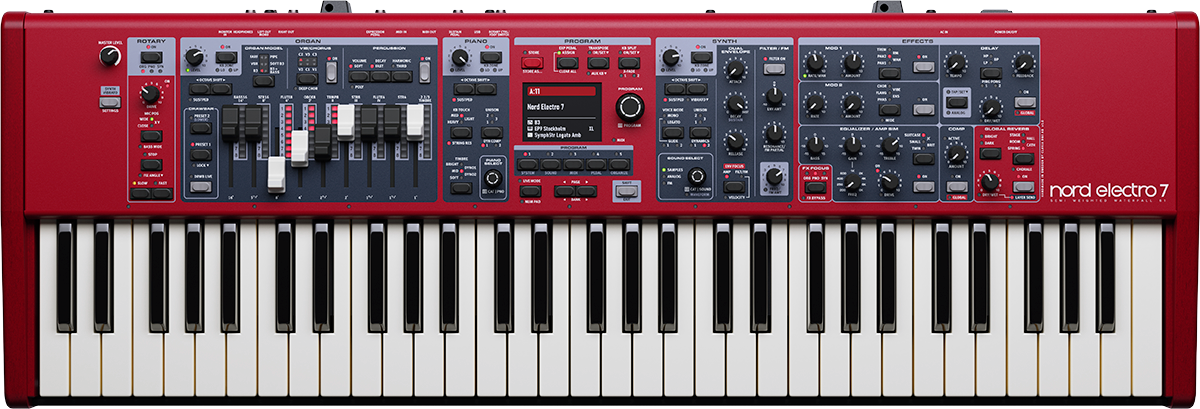Turn the Piano Select dial

[x=491, y=177]
